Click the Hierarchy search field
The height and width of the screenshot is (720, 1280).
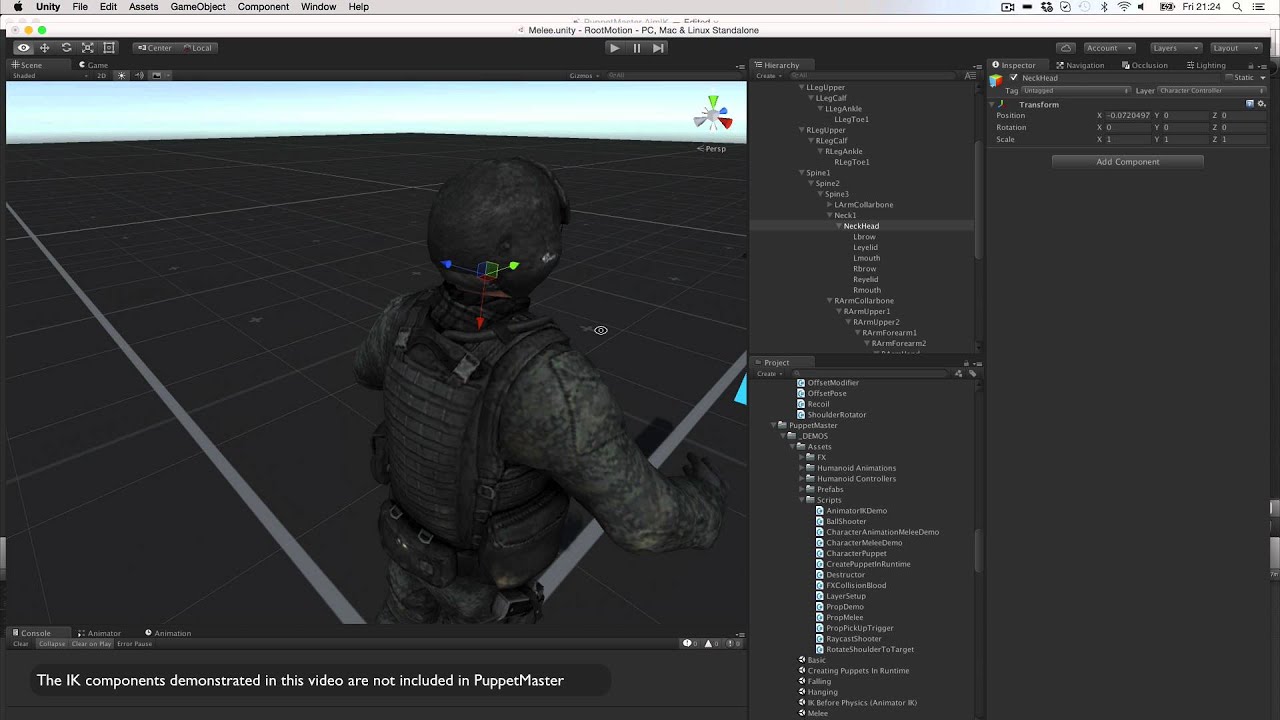tap(874, 76)
